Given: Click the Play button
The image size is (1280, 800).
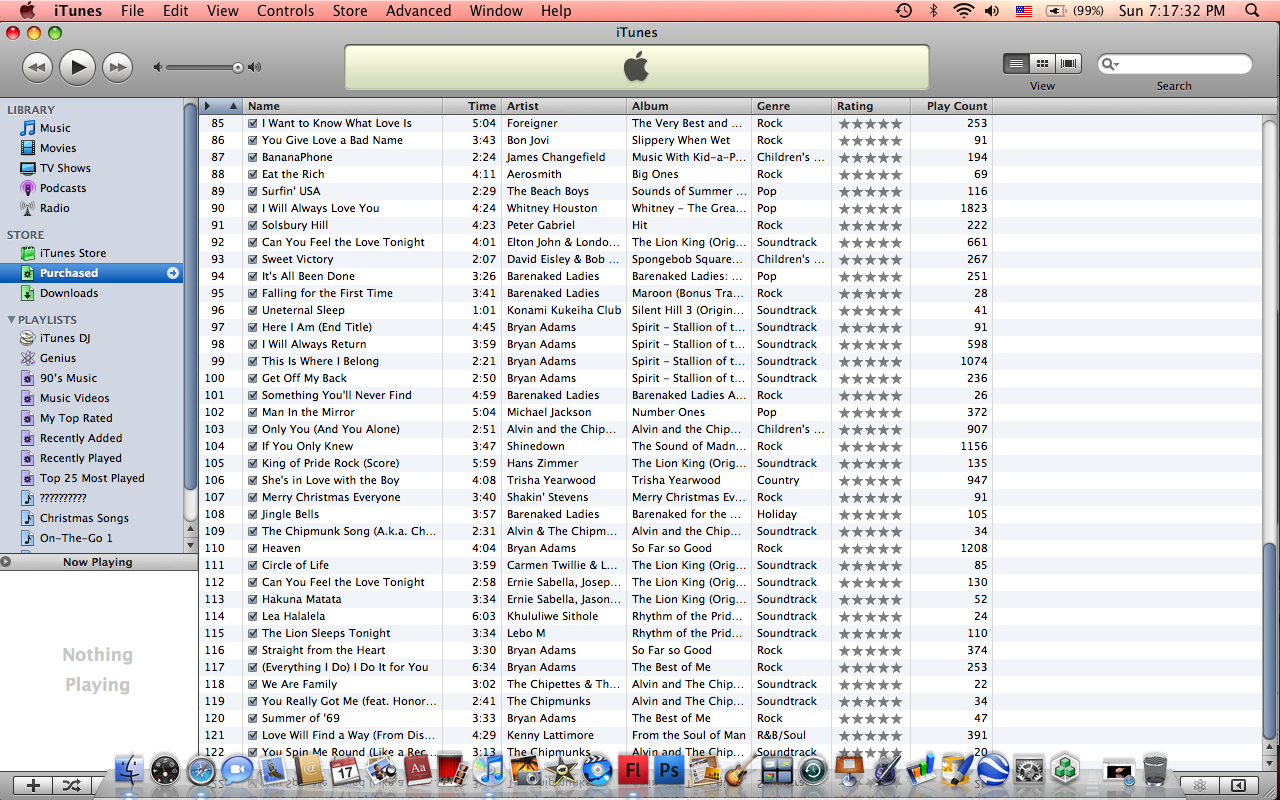Looking at the screenshot, I should (x=77, y=67).
